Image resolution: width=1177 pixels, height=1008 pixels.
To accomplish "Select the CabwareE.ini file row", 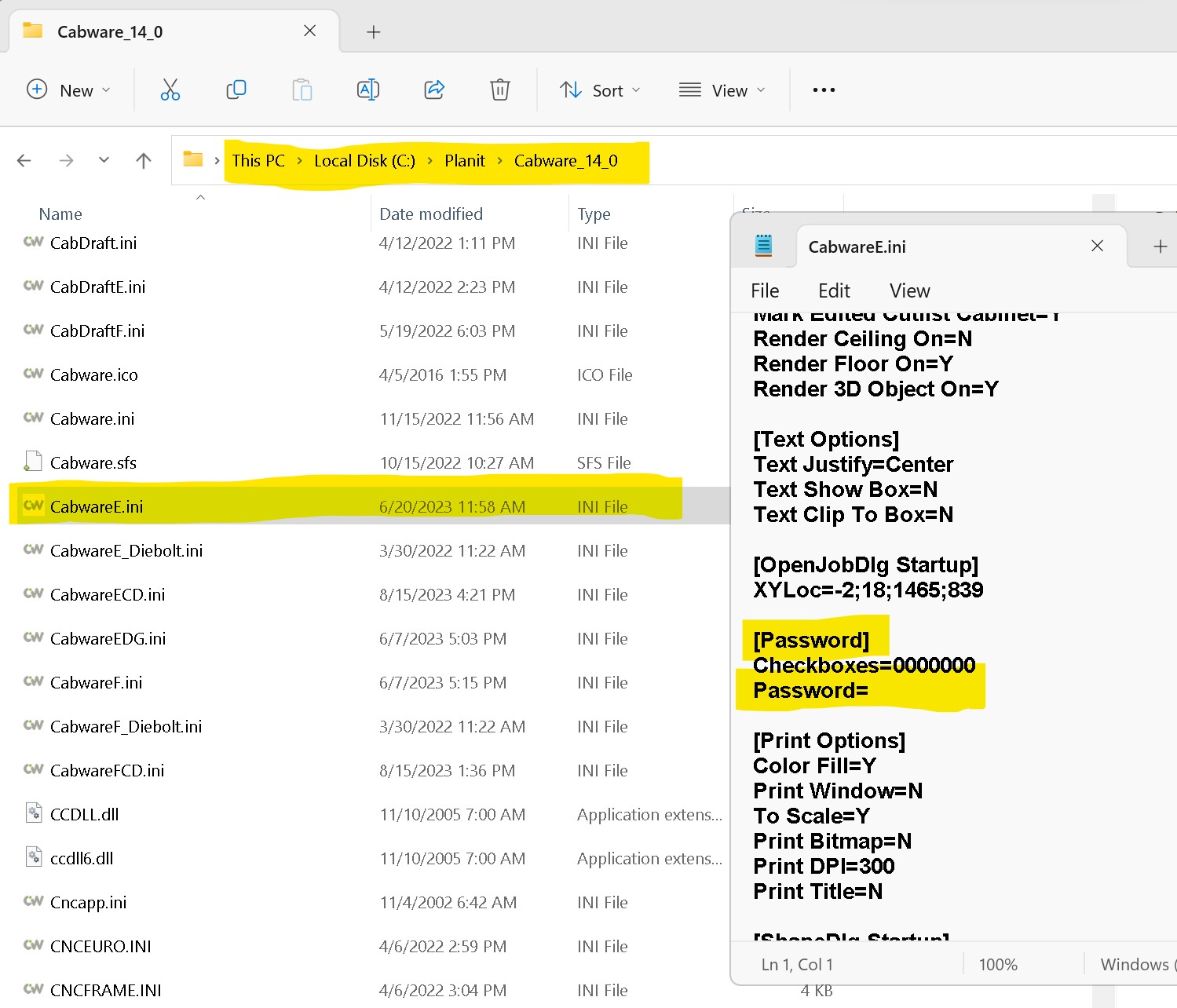I will [369, 507].
